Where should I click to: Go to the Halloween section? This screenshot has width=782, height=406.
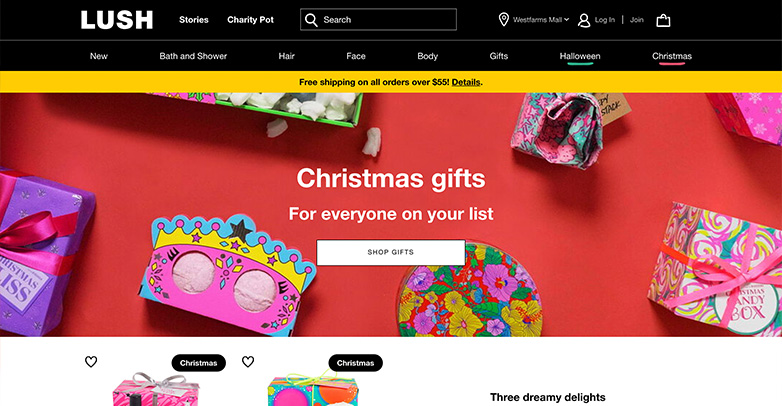tap(580, 56)
